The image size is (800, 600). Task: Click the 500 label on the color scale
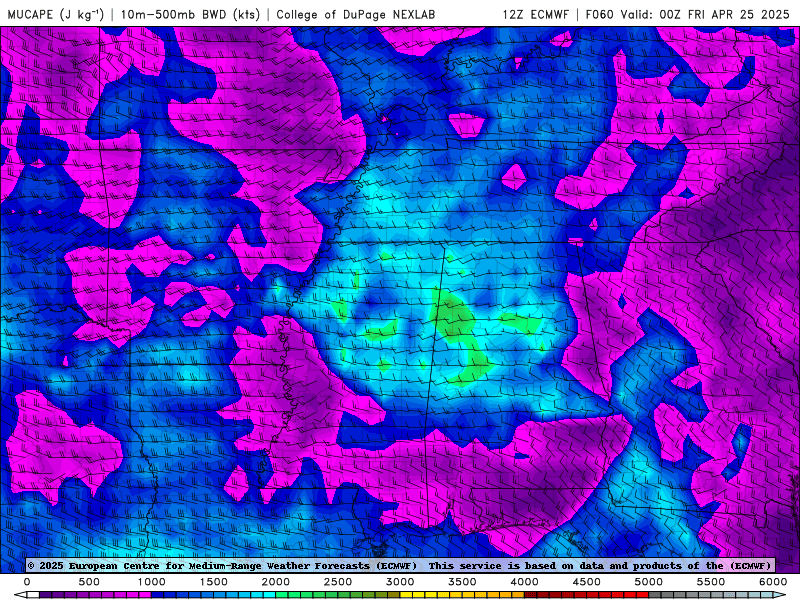pos(89,582)
